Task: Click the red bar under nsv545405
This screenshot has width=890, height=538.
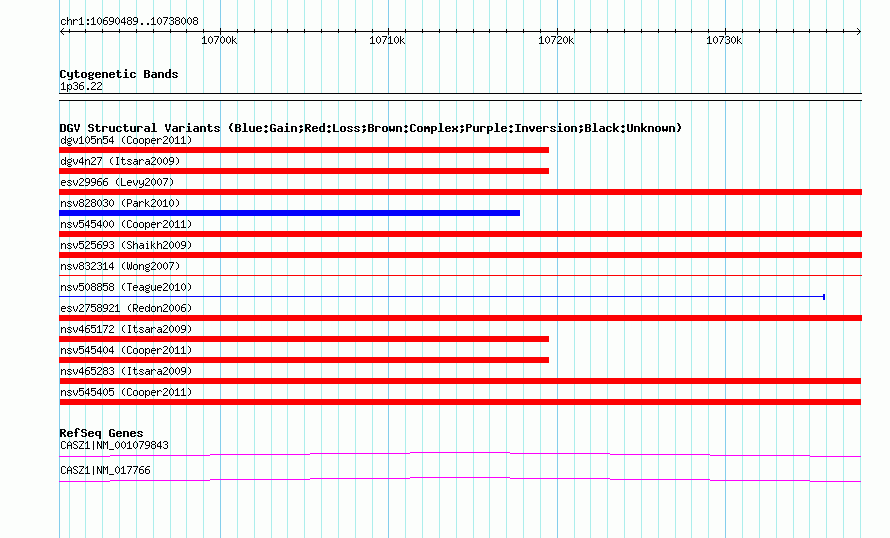Action: 460,402
